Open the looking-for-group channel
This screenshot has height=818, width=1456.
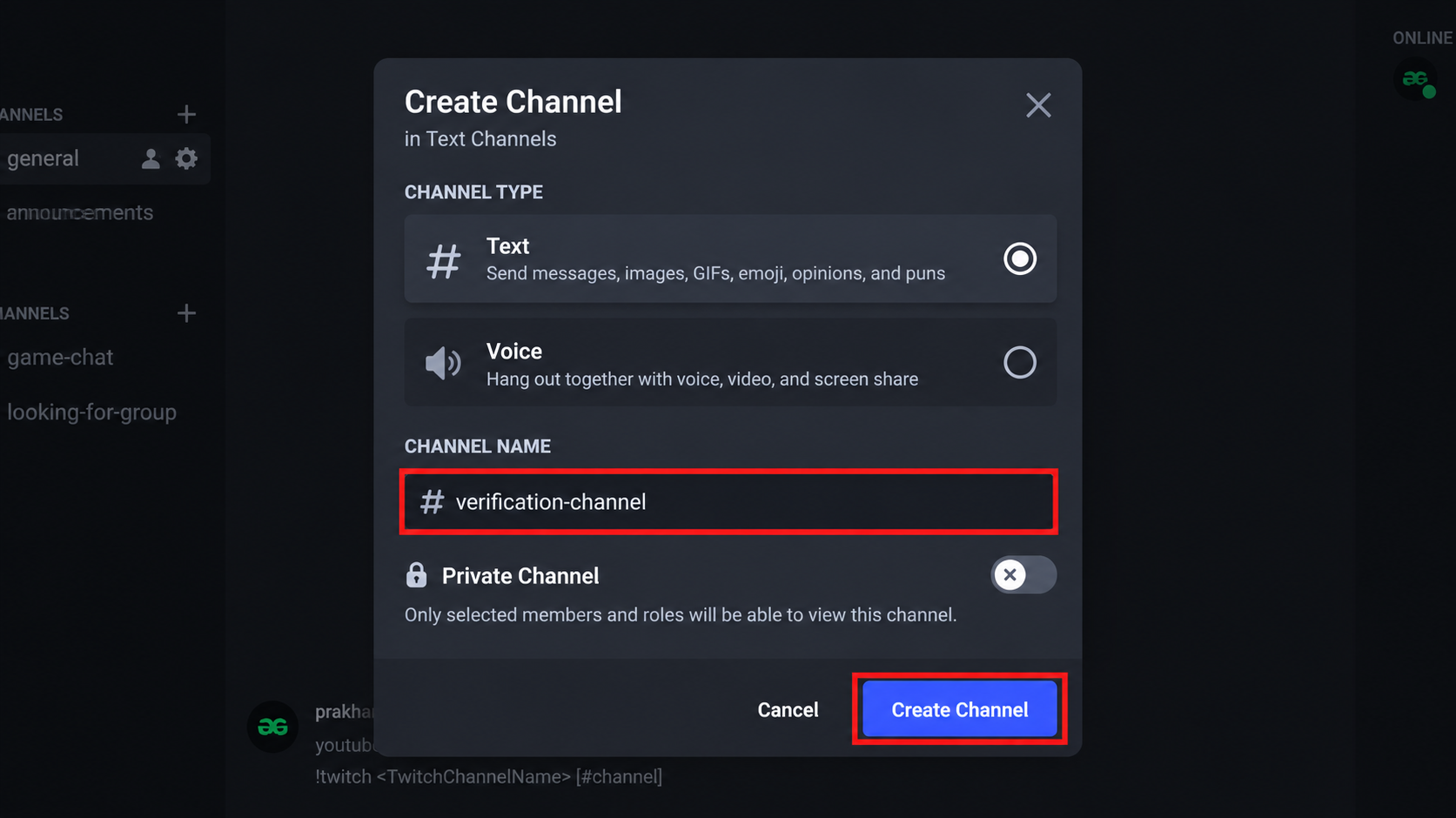point(91,412)
